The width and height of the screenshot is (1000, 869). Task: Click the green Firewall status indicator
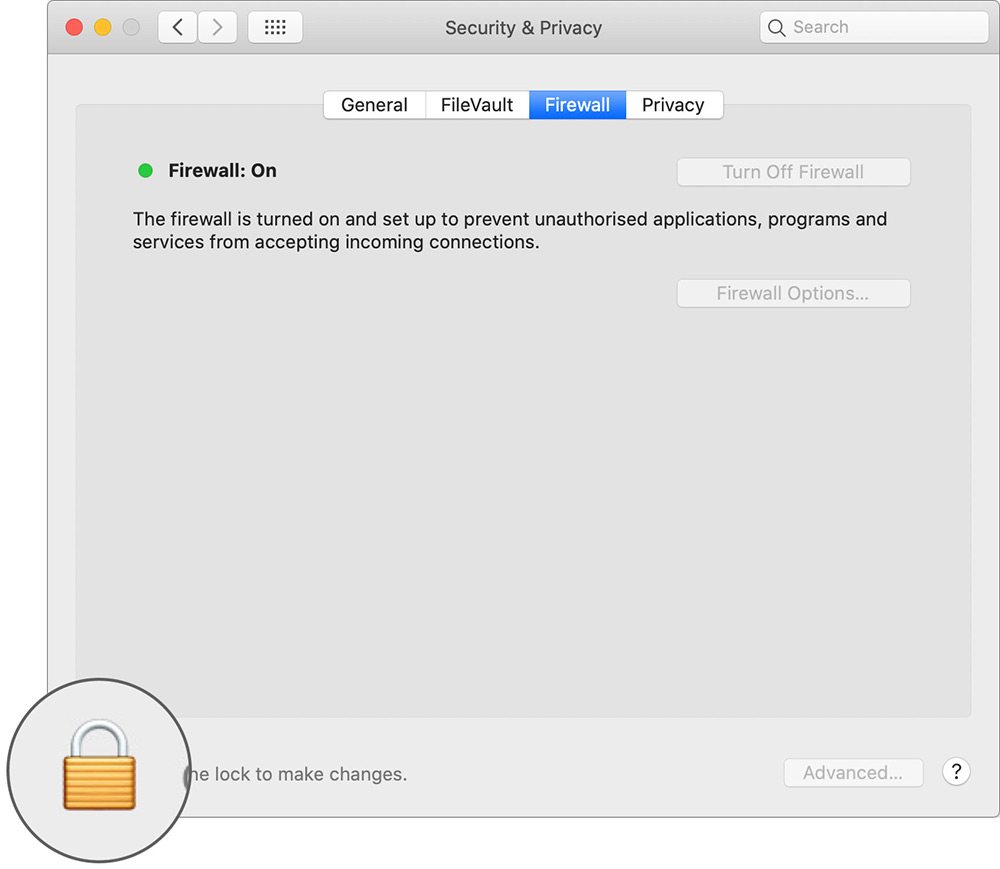145,171
